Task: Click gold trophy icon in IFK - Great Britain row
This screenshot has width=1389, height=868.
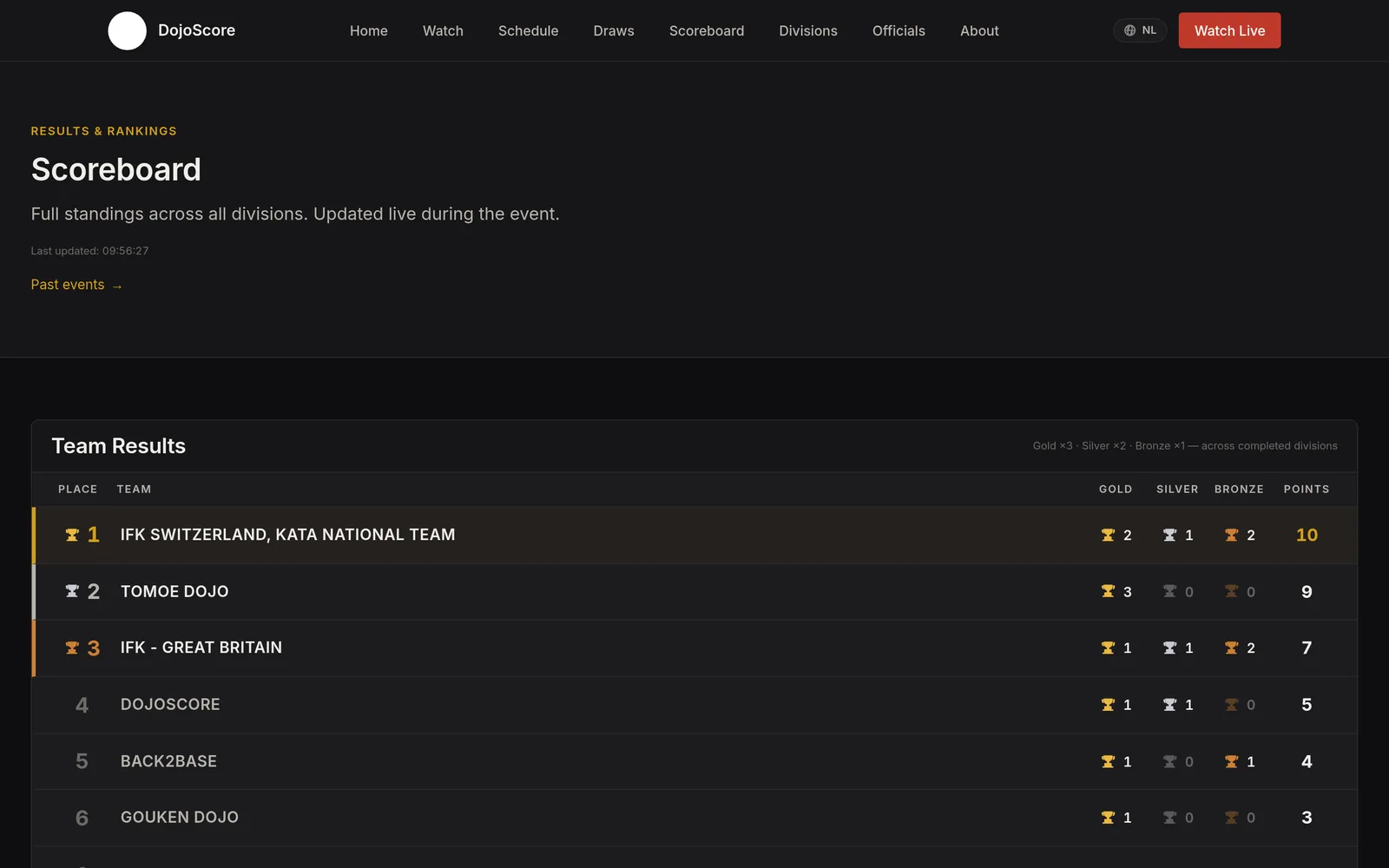Action: point(1108,648)
